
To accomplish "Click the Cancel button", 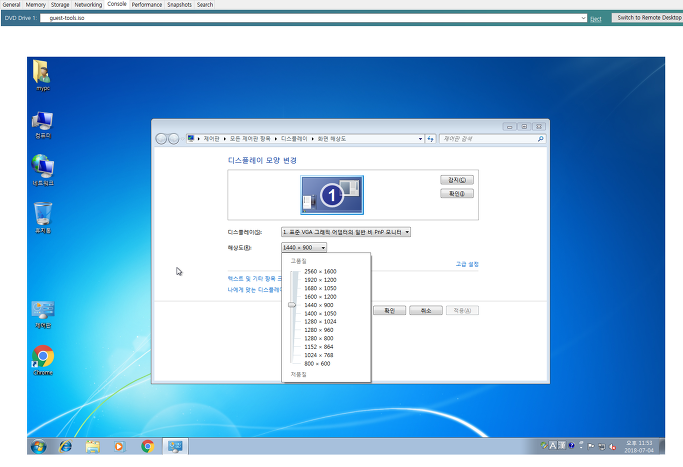I will point(426,310).
